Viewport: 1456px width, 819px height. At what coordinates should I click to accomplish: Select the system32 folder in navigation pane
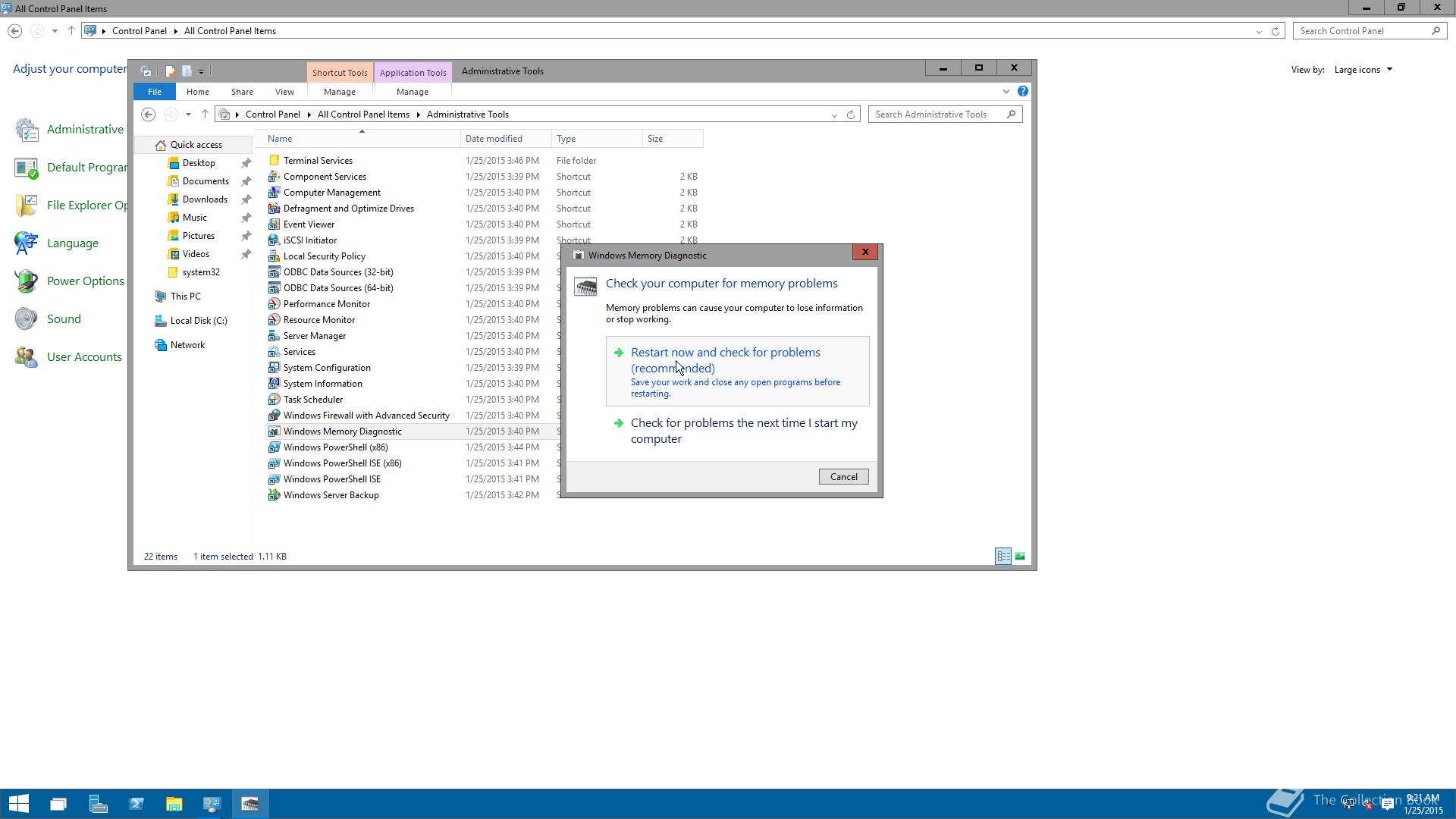pos(201,272)
